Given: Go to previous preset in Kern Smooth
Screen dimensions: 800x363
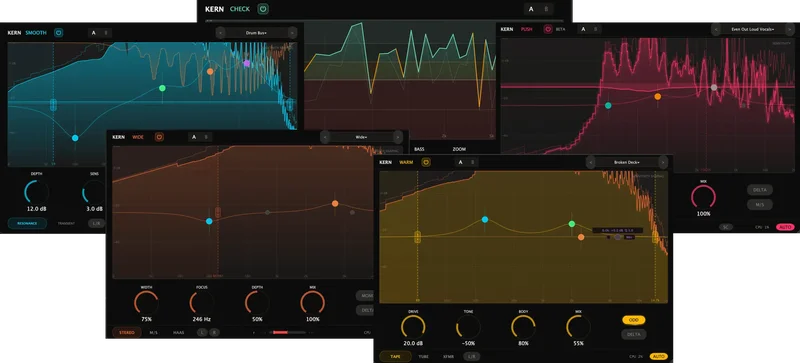Looking at the screenshot, I should tap(220, 33).
